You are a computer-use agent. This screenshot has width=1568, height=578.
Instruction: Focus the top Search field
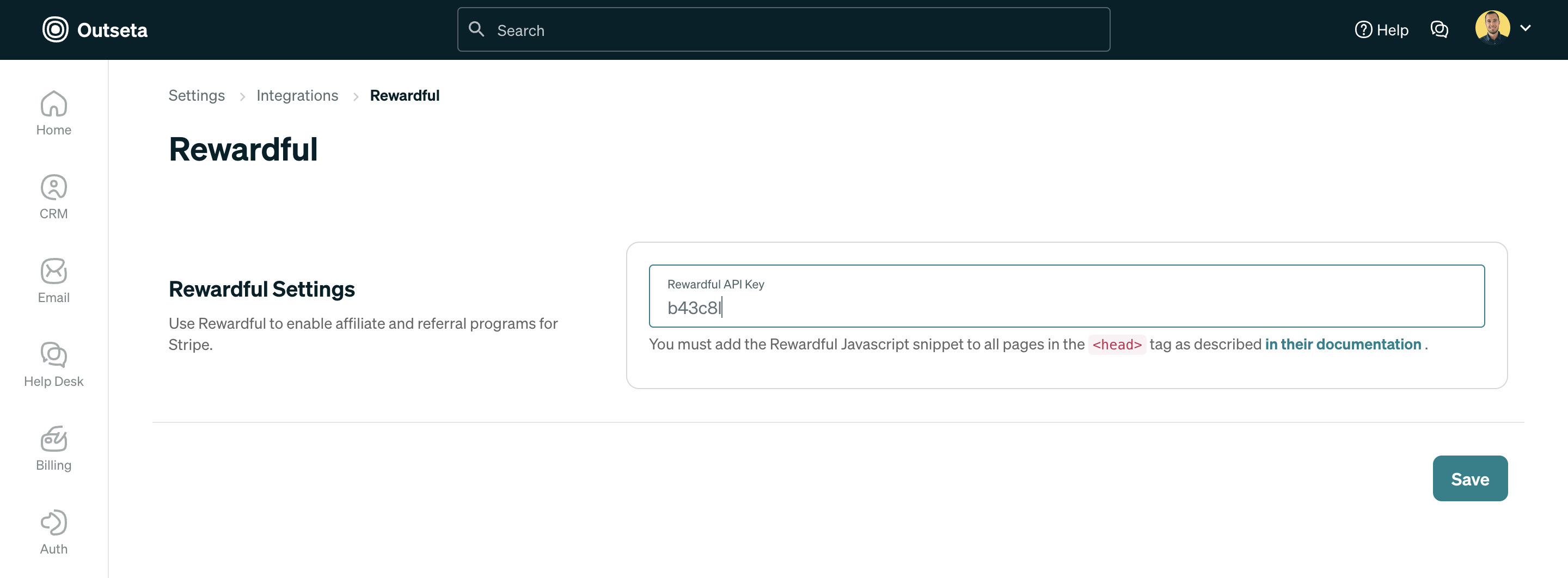coord(783,29)
